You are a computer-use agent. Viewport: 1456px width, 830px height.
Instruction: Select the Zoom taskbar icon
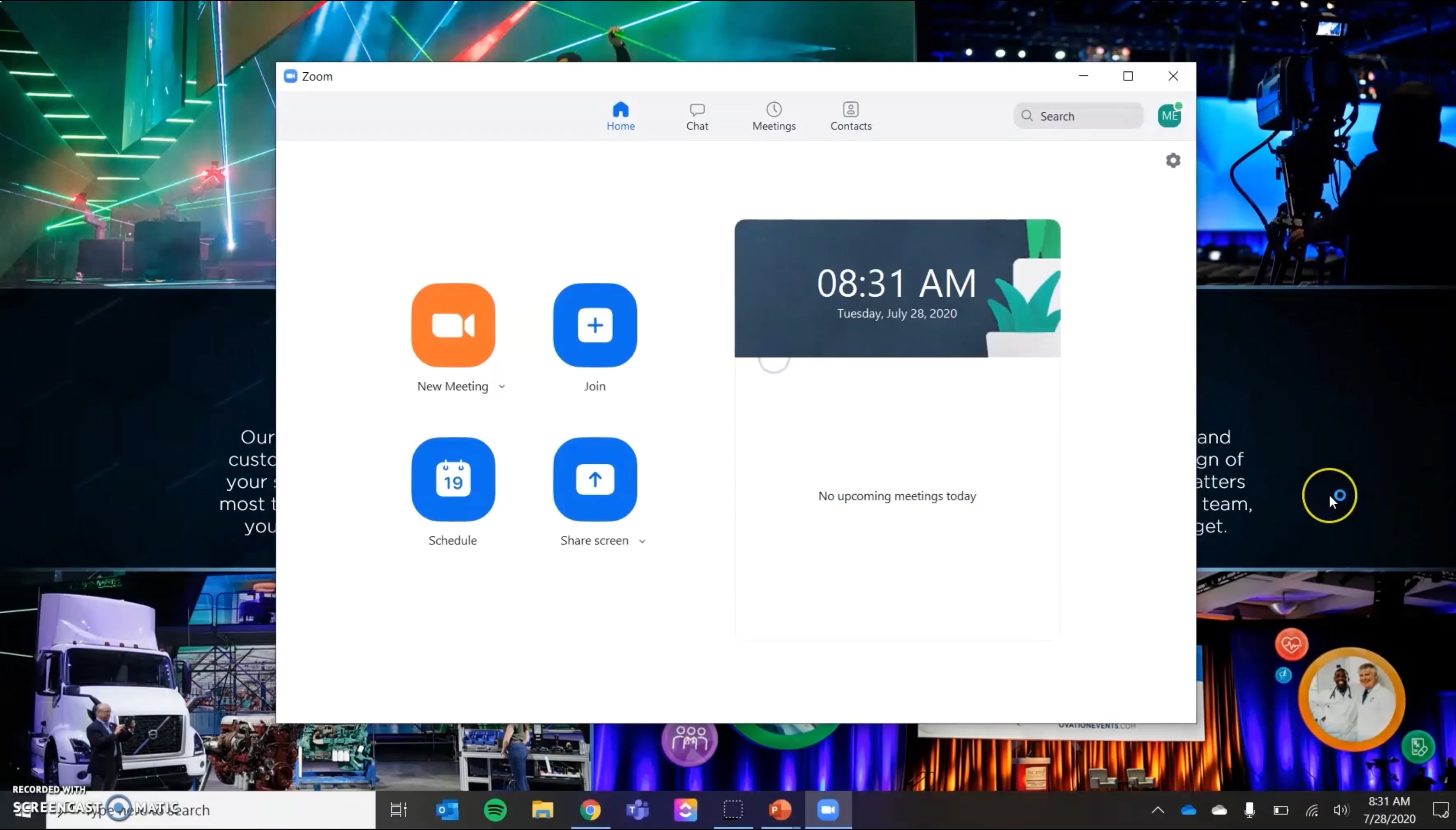(828, 809)
